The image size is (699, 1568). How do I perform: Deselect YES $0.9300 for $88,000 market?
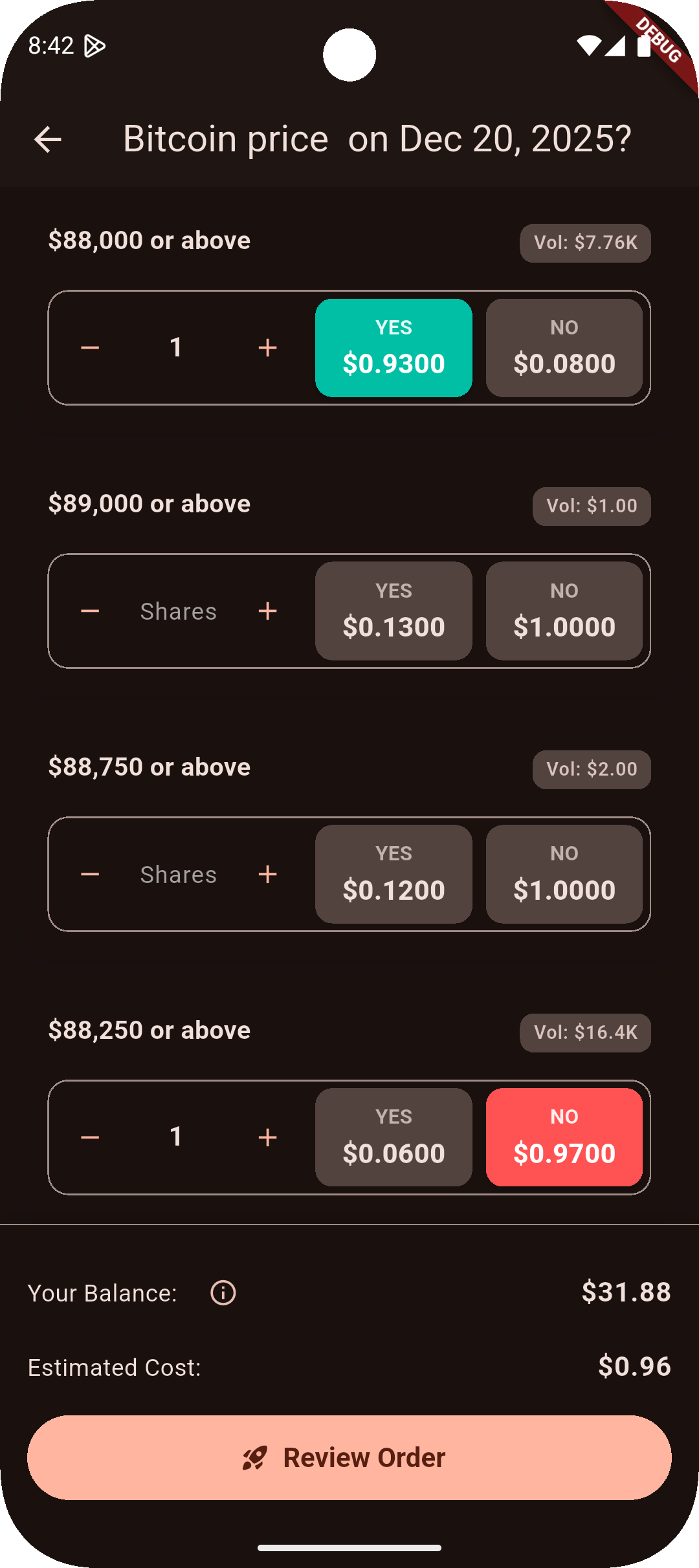tap(394, 348)
